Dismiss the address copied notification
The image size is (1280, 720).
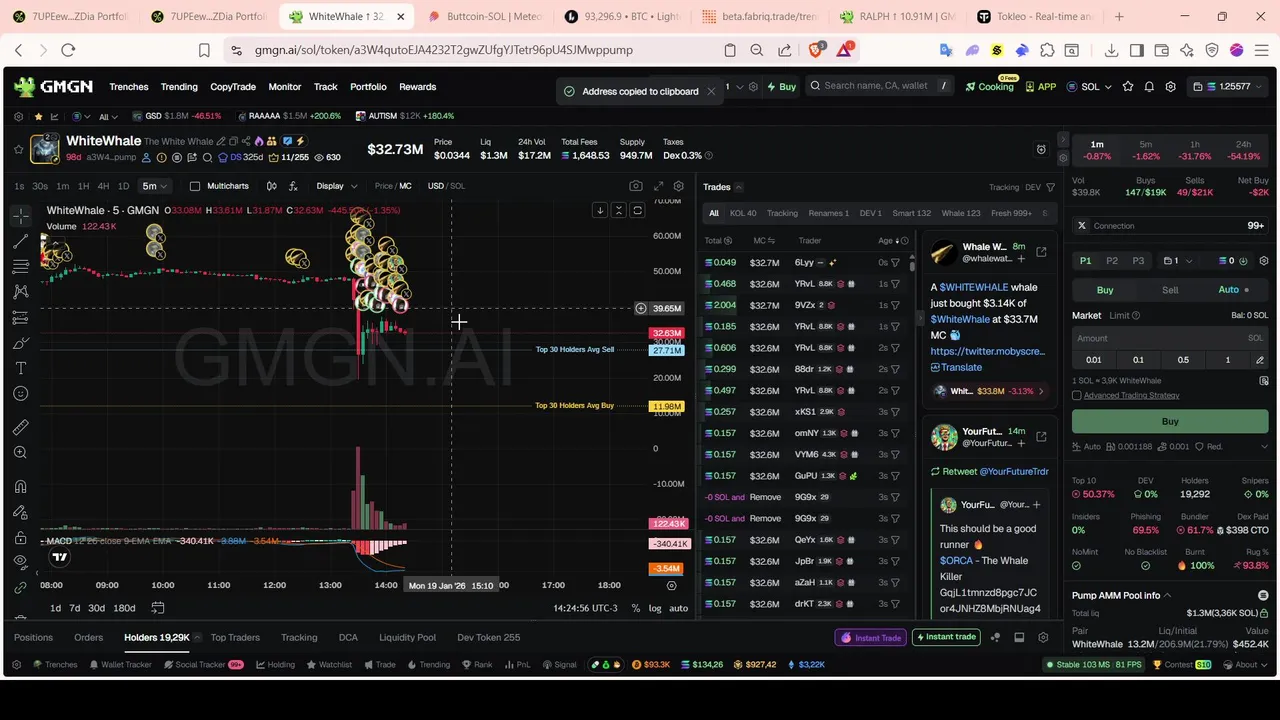[711, 91]
